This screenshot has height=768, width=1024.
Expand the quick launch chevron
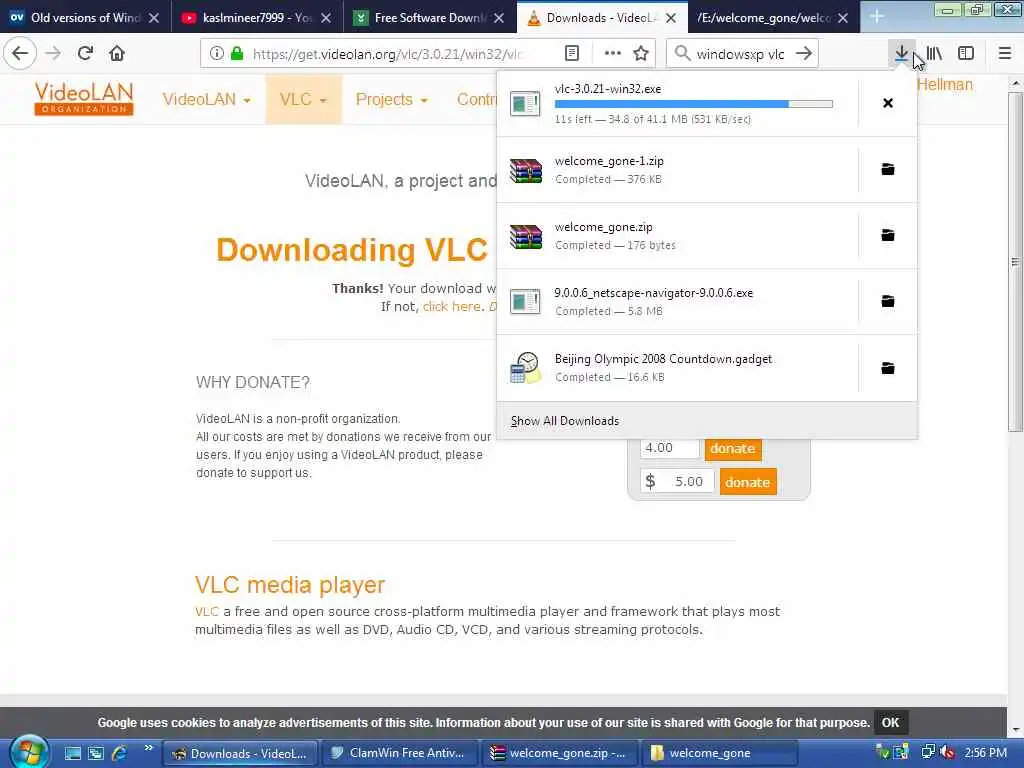point(148,748)
